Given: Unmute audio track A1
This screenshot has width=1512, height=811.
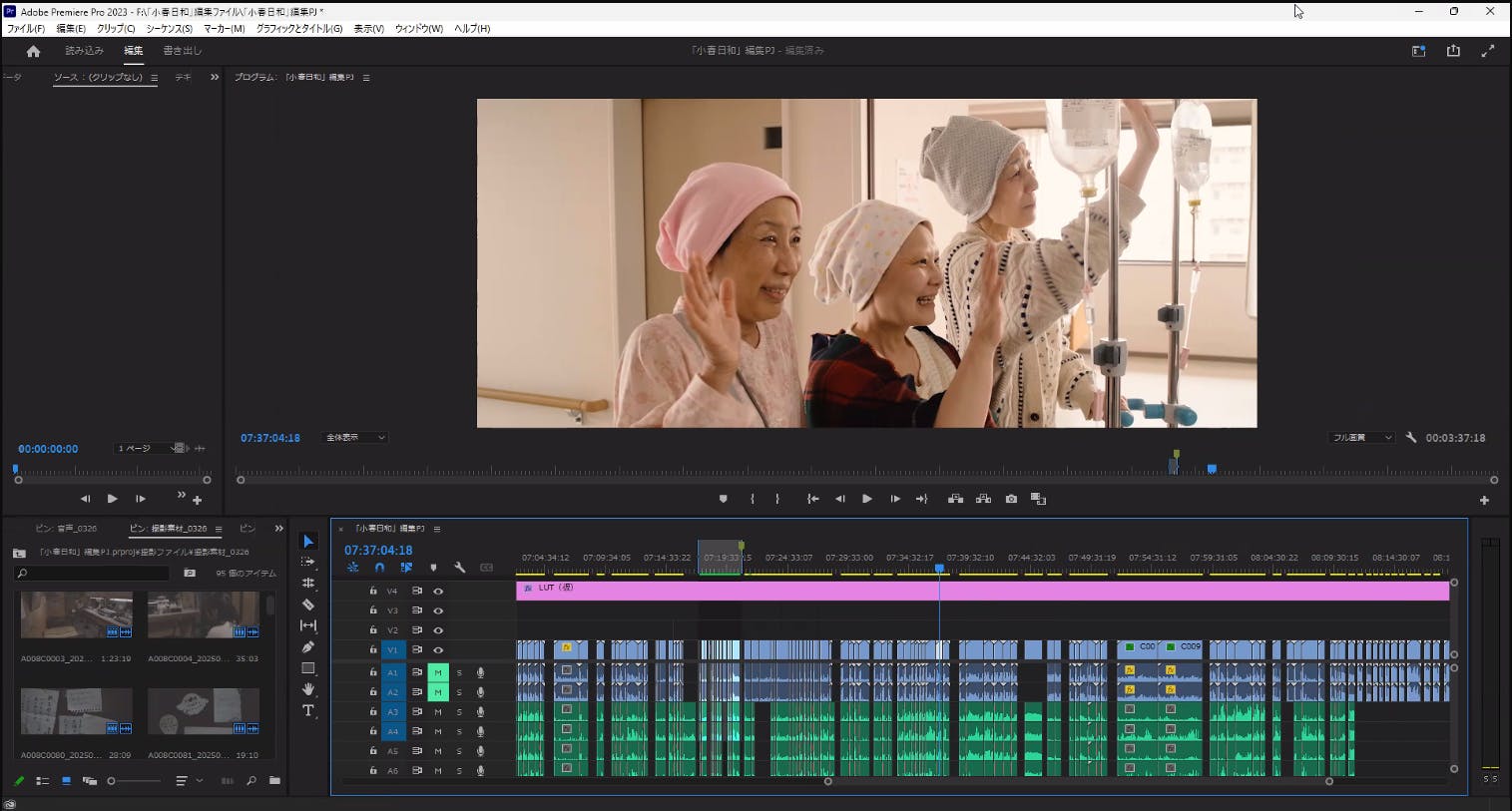Looking at the screenshot, I should (x=438, y=673).
